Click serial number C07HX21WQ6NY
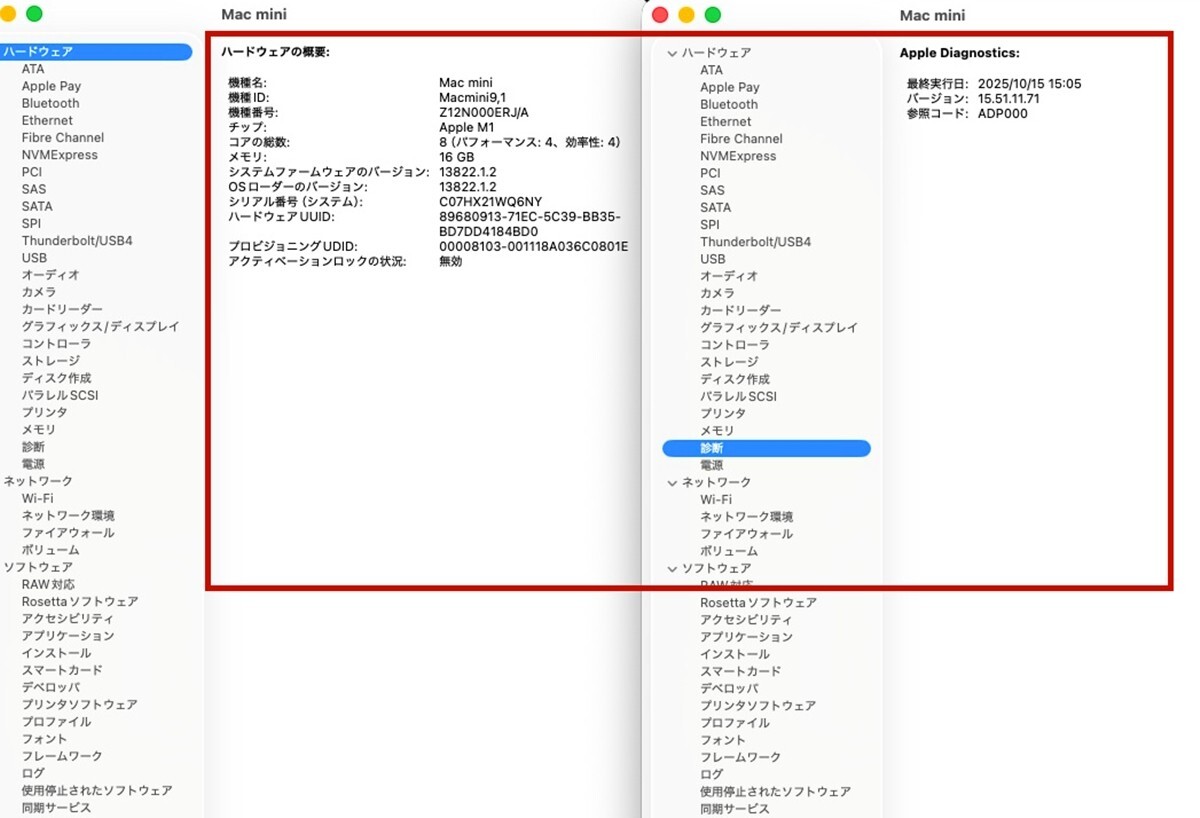 491,202
